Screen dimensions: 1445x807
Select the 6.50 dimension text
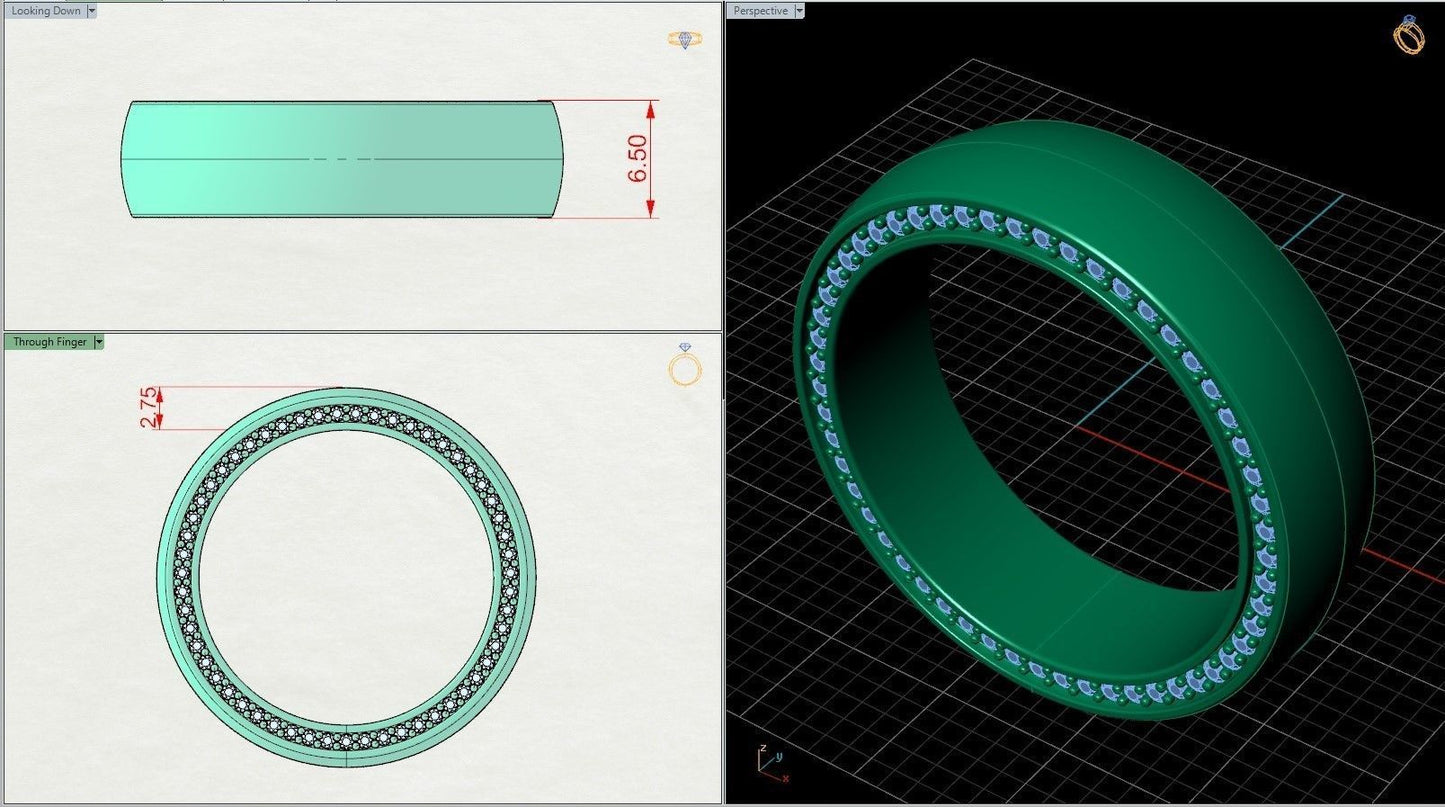tap(637, 158)
